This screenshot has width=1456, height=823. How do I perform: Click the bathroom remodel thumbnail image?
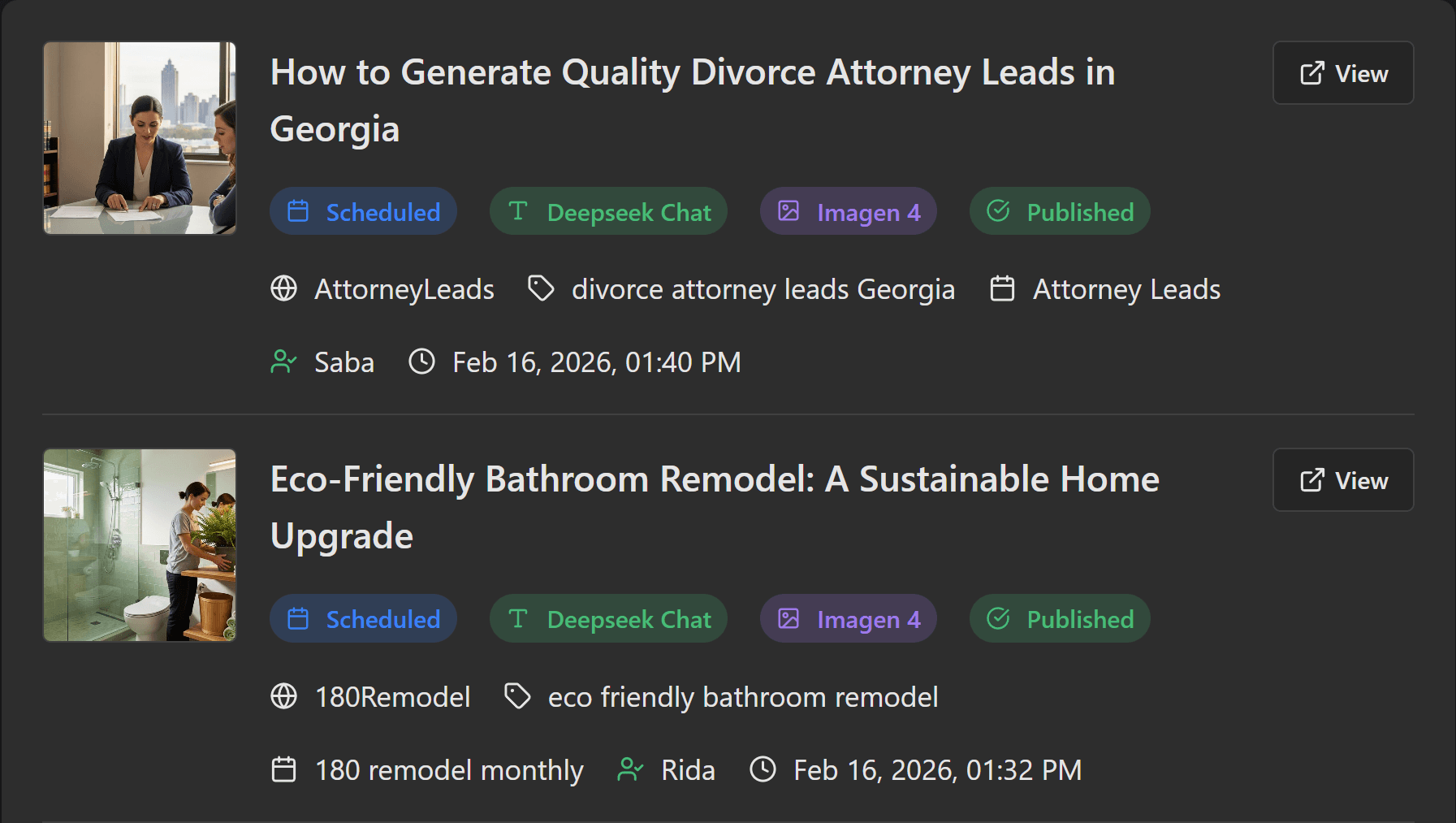point(139,545)
